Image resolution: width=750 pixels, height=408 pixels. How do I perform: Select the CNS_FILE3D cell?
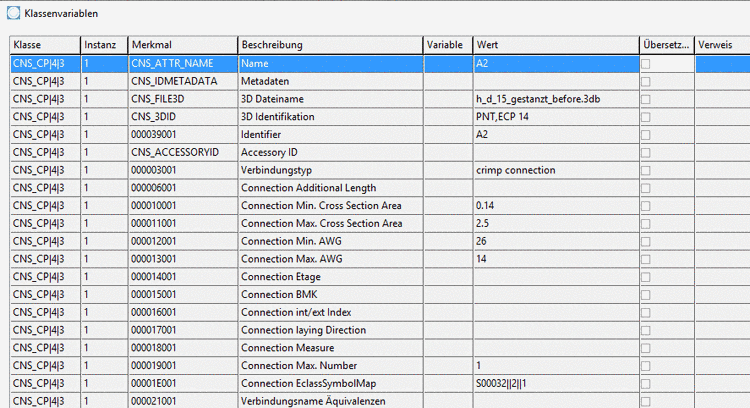[x=183, y=99]
